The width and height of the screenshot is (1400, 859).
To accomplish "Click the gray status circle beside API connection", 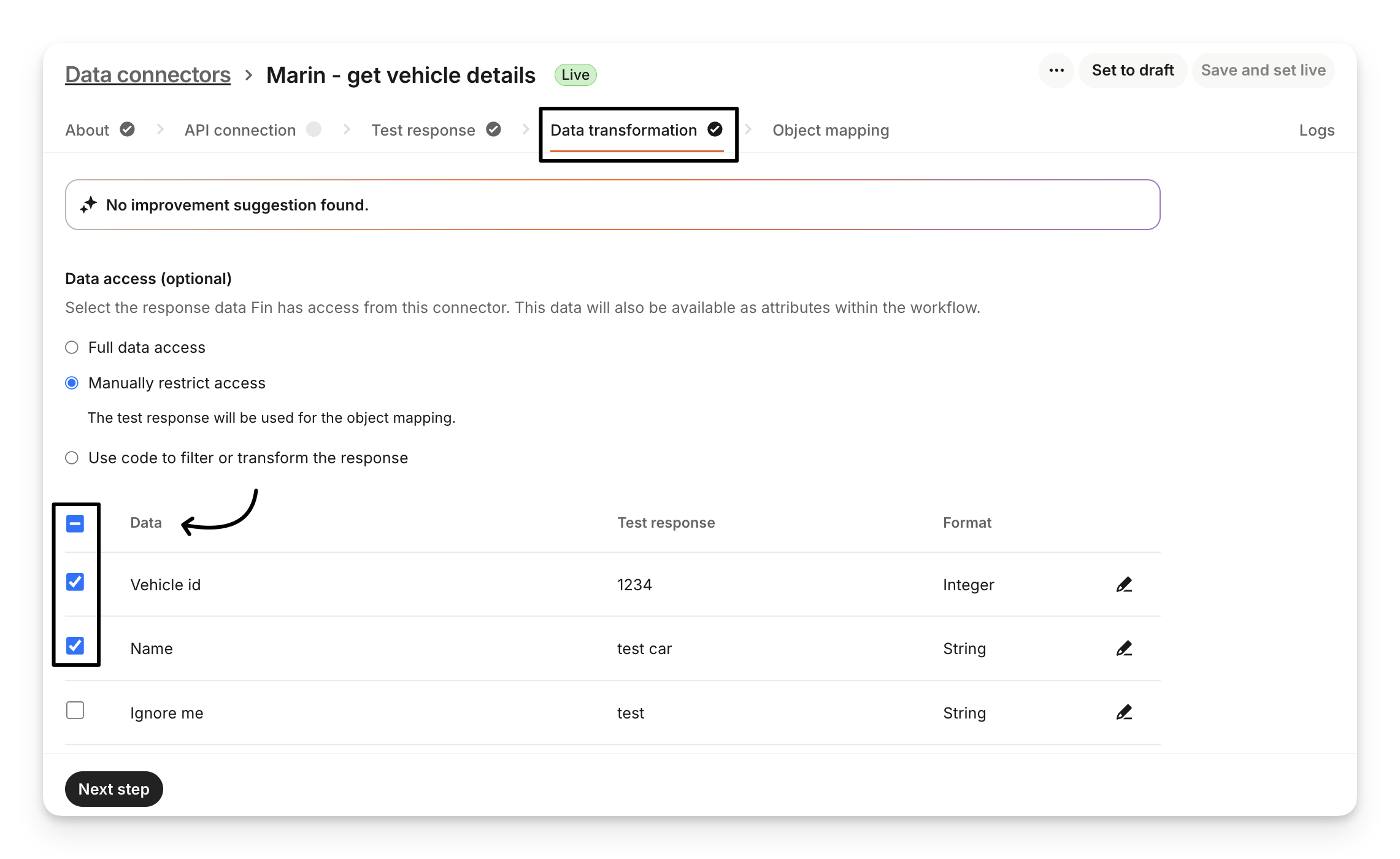I will pos(313,129).
